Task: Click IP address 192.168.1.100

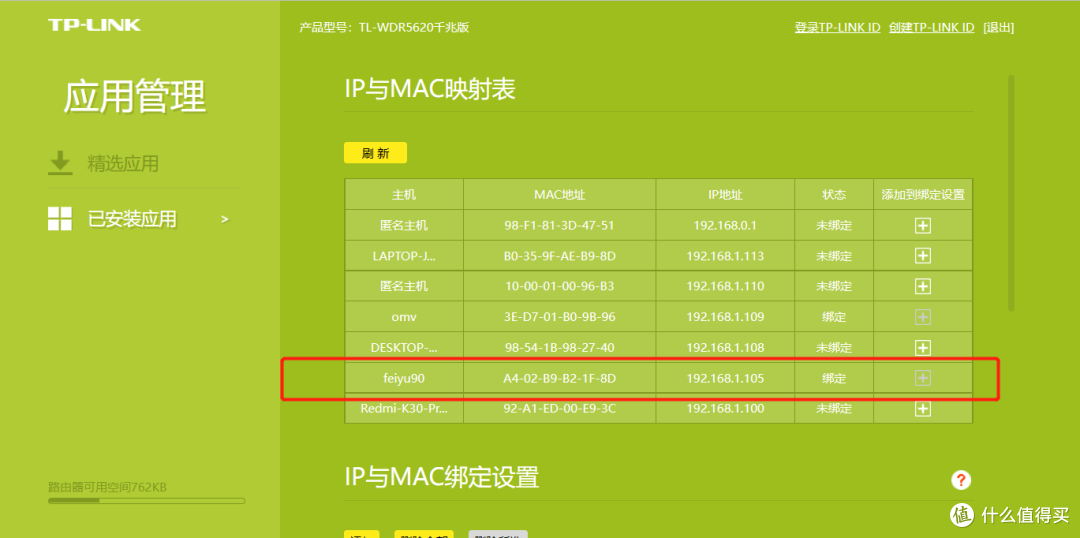Action: 725,408
